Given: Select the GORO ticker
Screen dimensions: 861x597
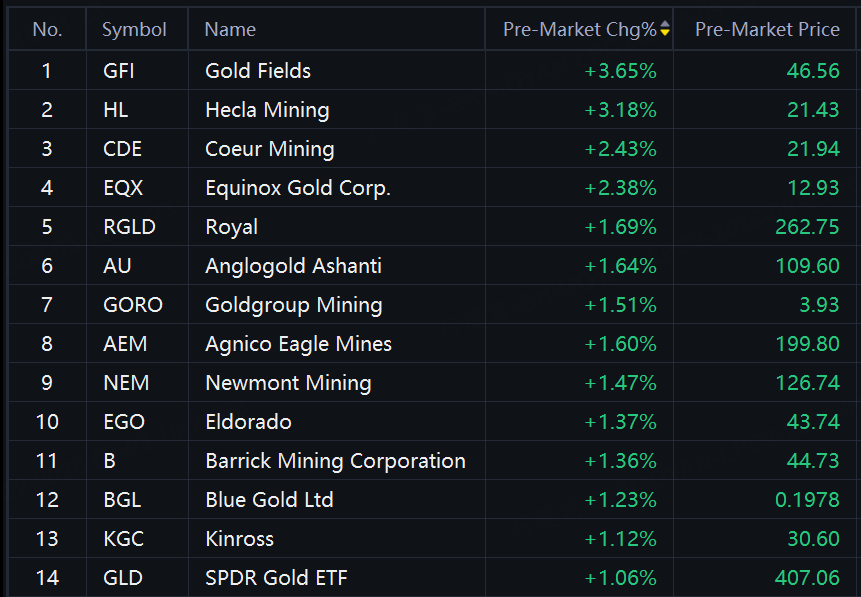Looking at the screenshot, I should 133,305.
